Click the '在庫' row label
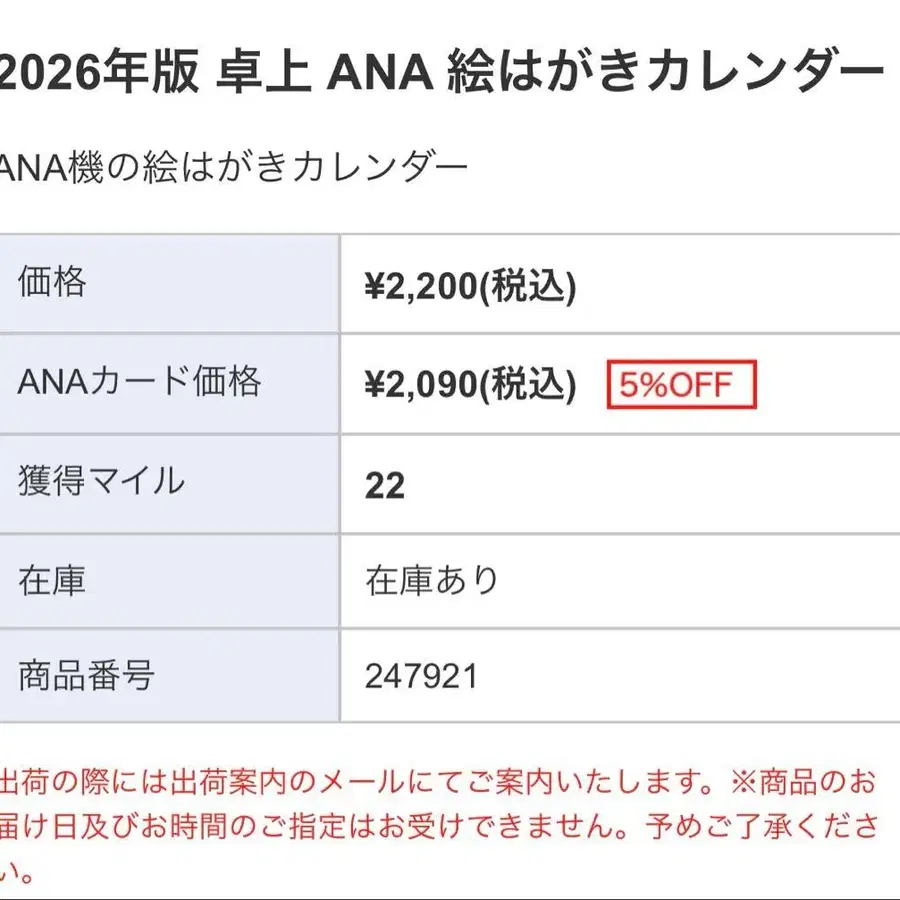900x900 pixels. tap(52, 580)
